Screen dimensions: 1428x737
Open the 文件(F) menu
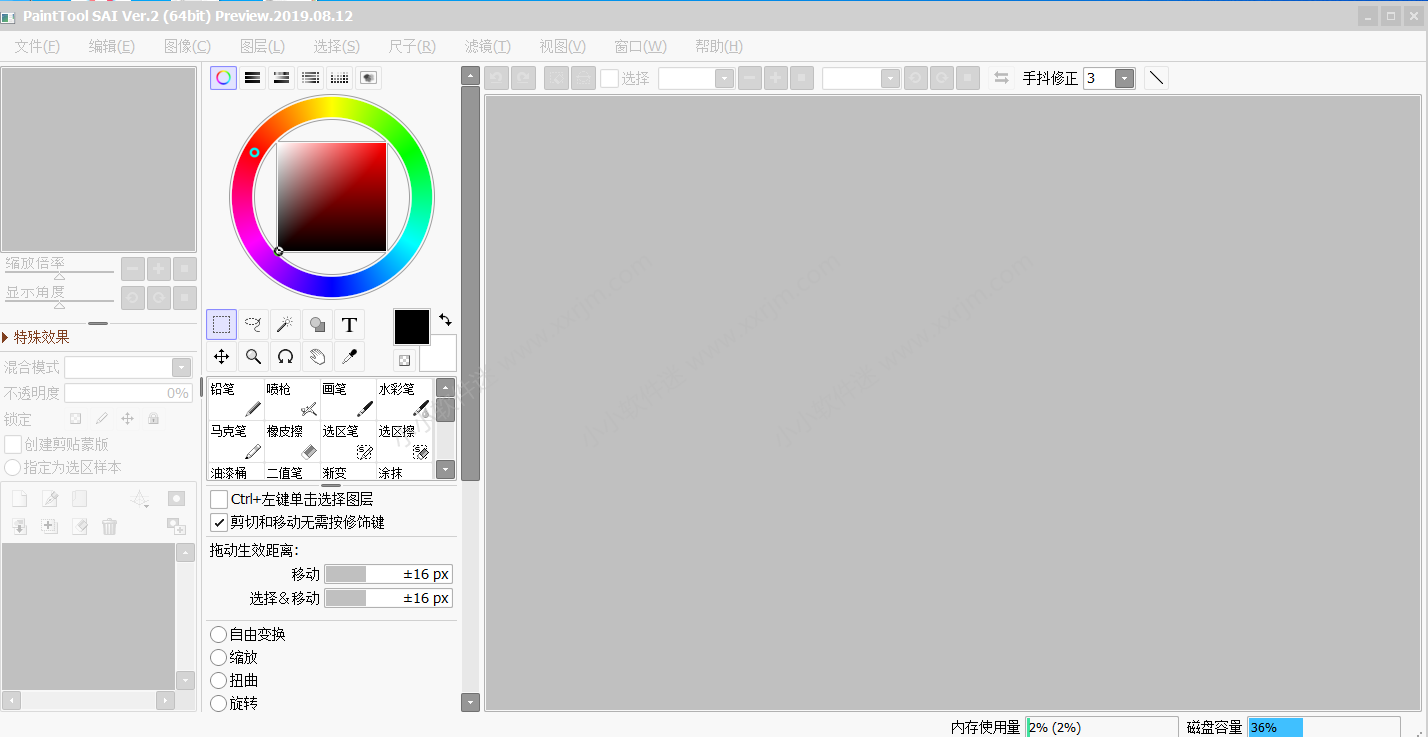click(37, 46)
